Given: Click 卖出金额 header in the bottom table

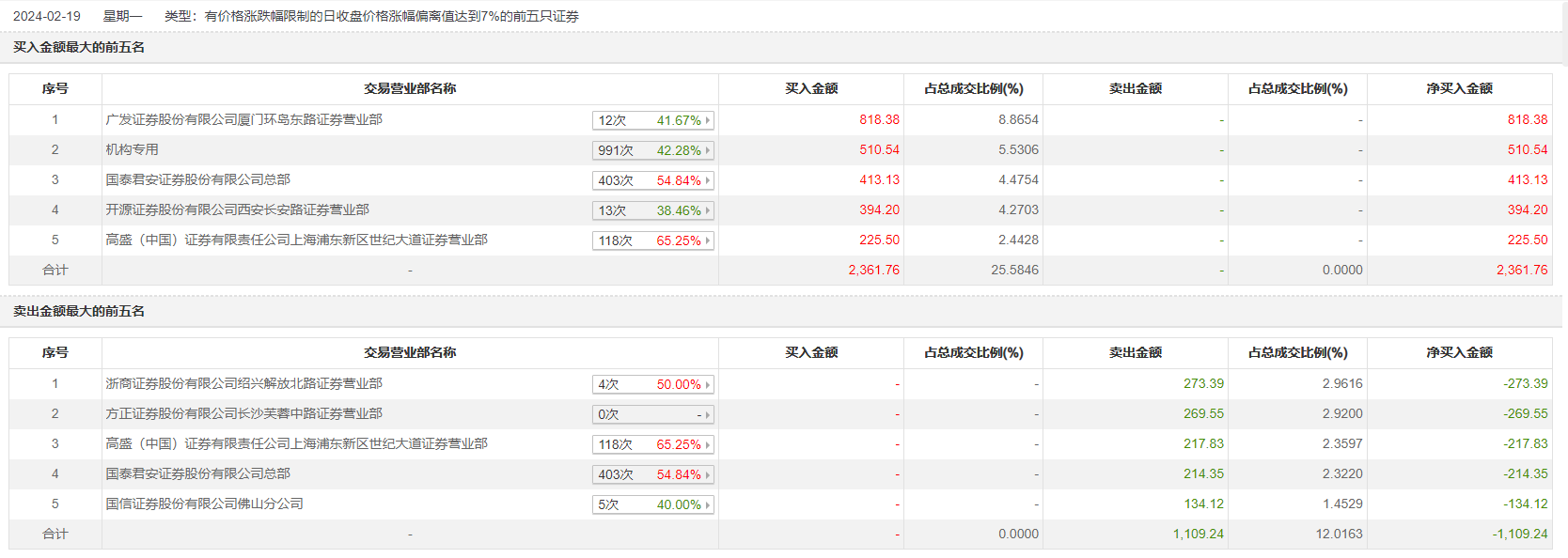Looking at the screenshot, I should coord(1135,352).
